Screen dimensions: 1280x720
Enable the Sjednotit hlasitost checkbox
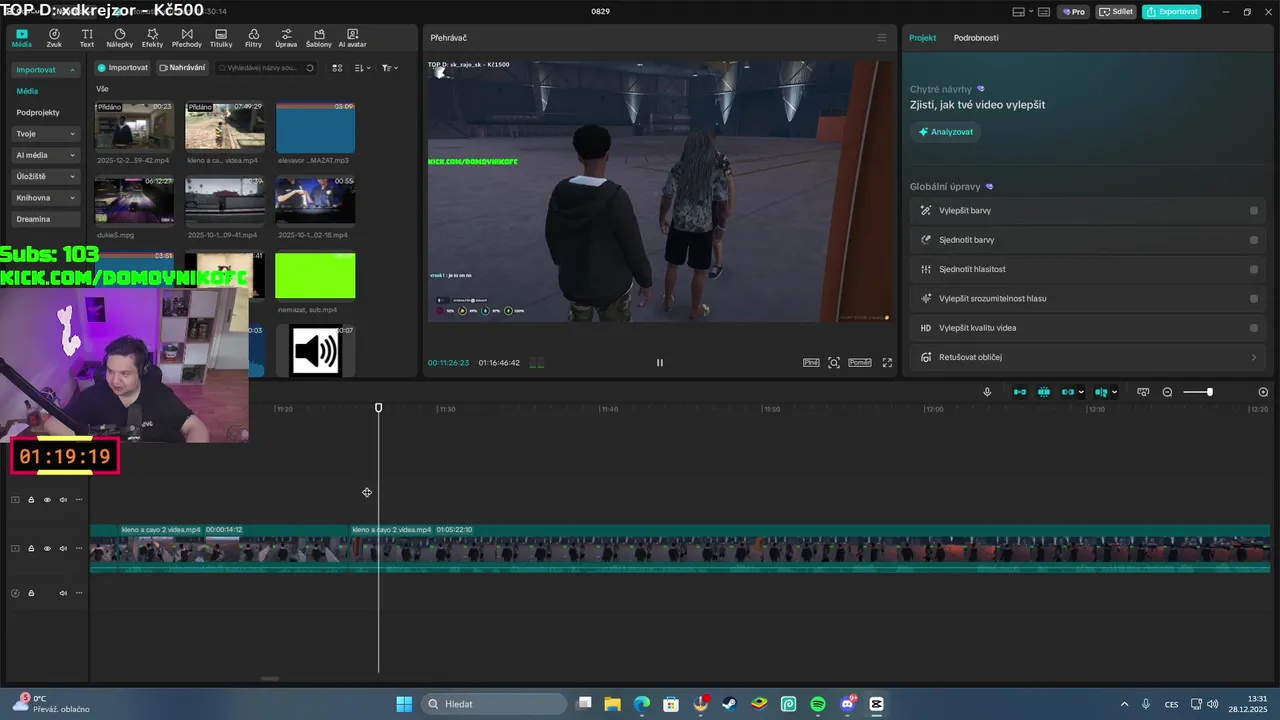click(x=1254, y=269)
